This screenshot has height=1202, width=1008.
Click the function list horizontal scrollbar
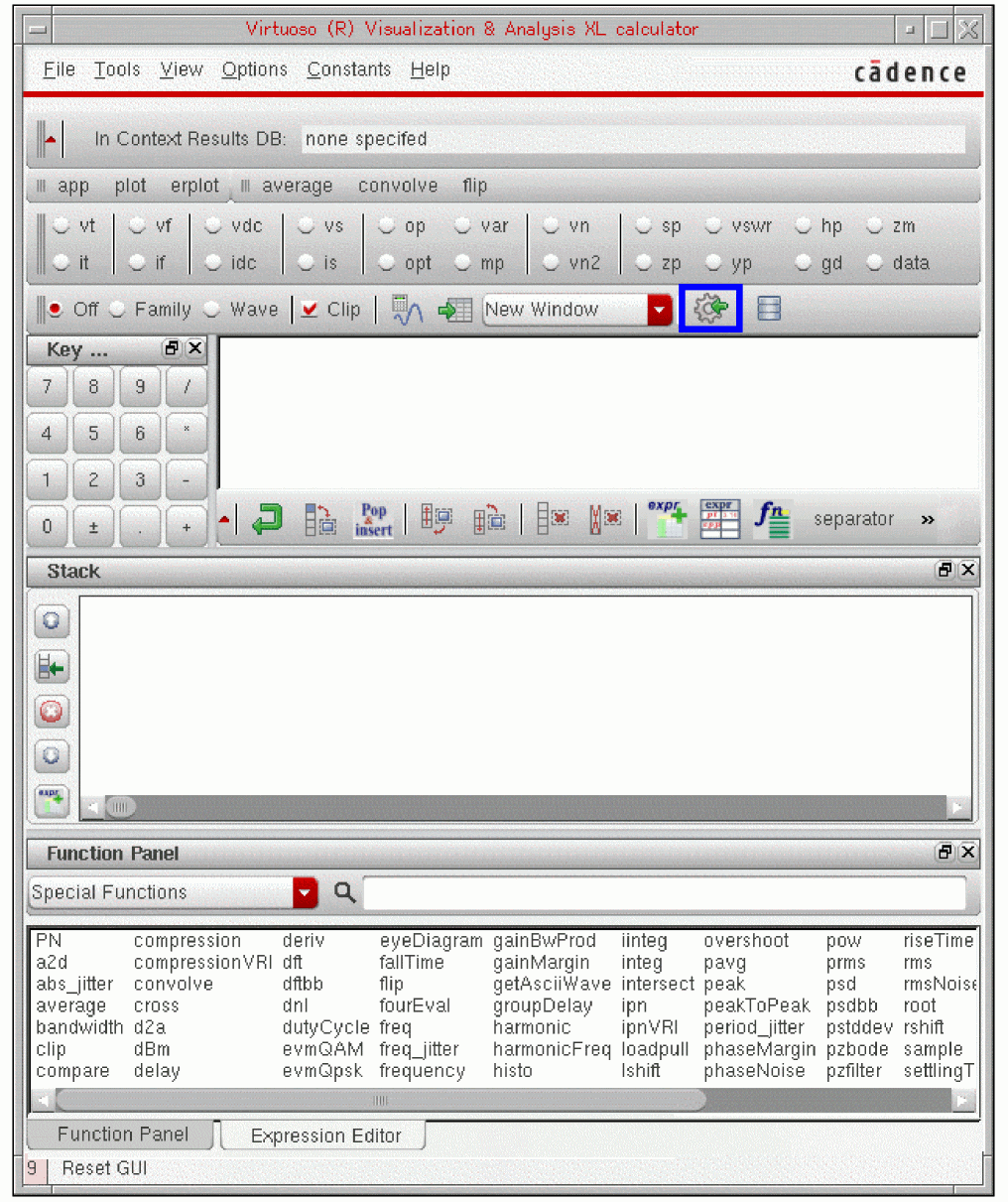(x=381, y=1100)
